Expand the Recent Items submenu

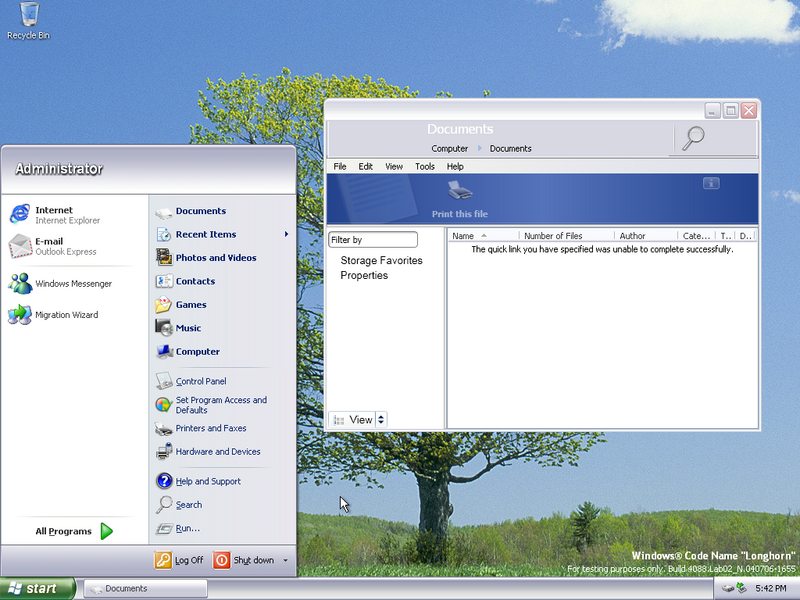(286, 235)
